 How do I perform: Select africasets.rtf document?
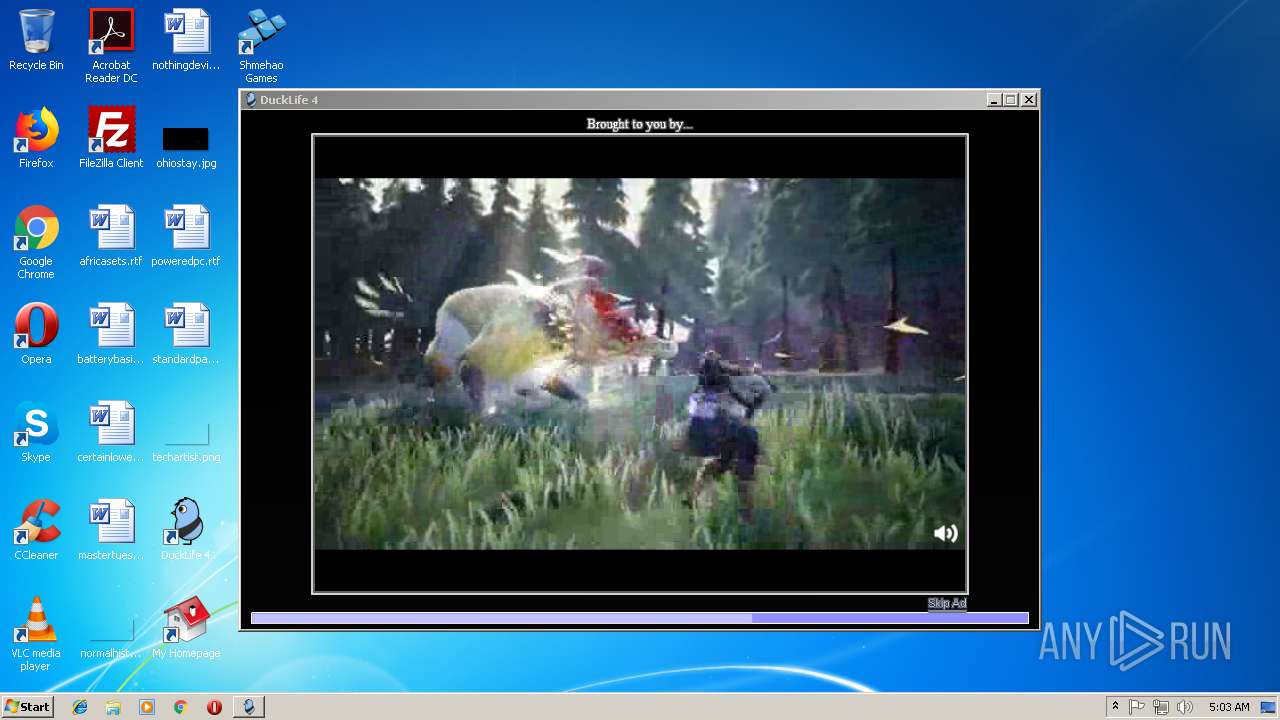pos(111,236)
